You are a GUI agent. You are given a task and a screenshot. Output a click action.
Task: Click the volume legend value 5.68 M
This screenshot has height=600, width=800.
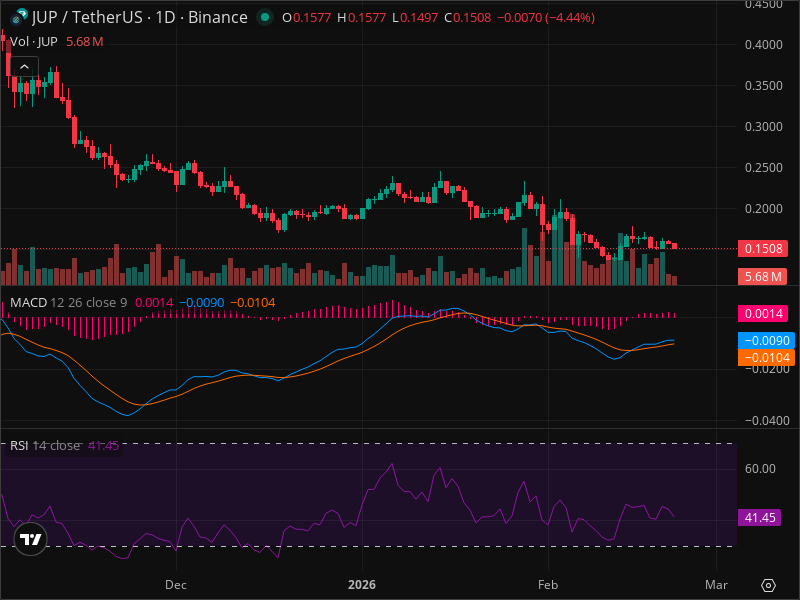pyautogui.click(x=85, y=42)
